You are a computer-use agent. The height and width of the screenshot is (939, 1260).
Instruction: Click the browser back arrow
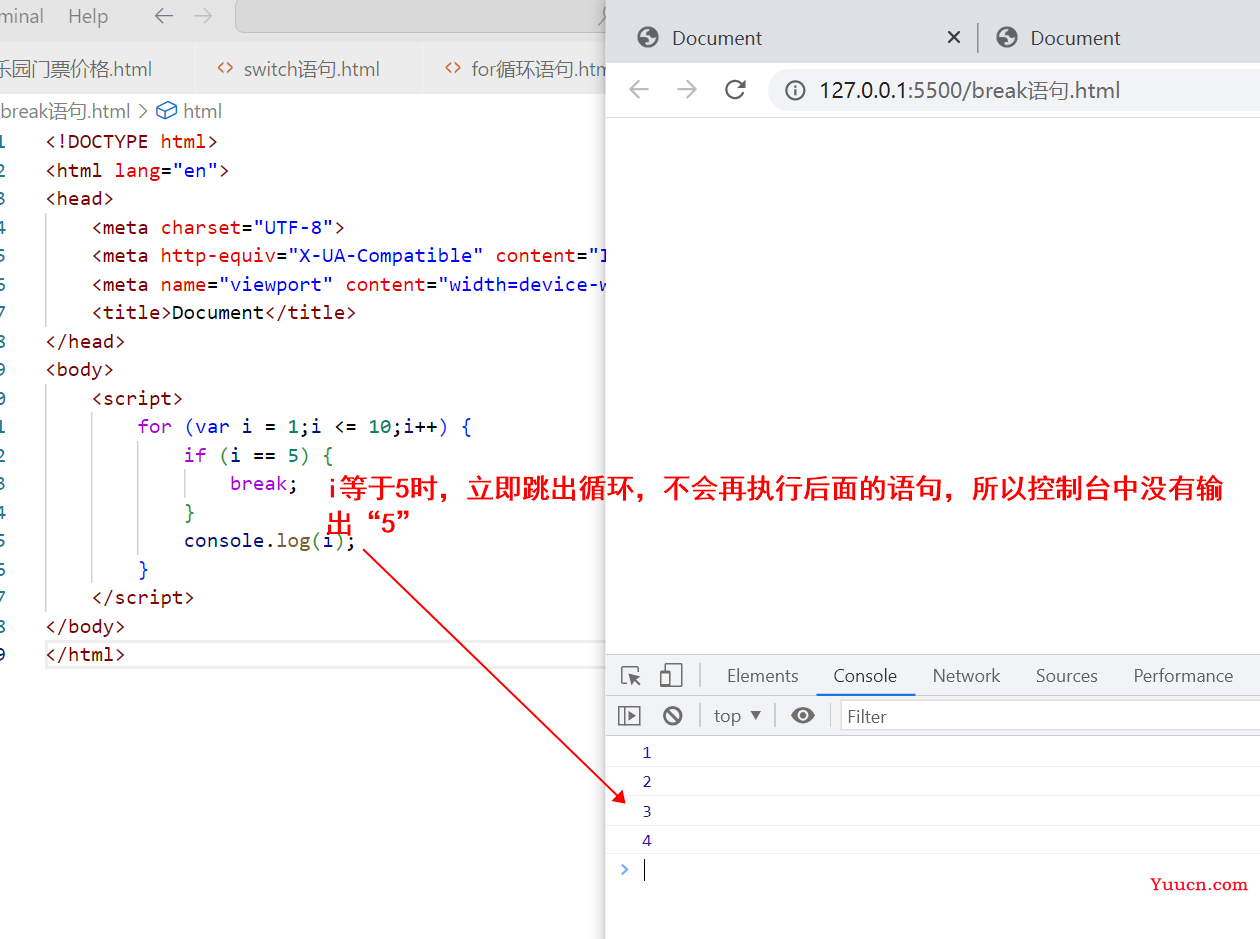pyautogui.click(x=639, y=90)
